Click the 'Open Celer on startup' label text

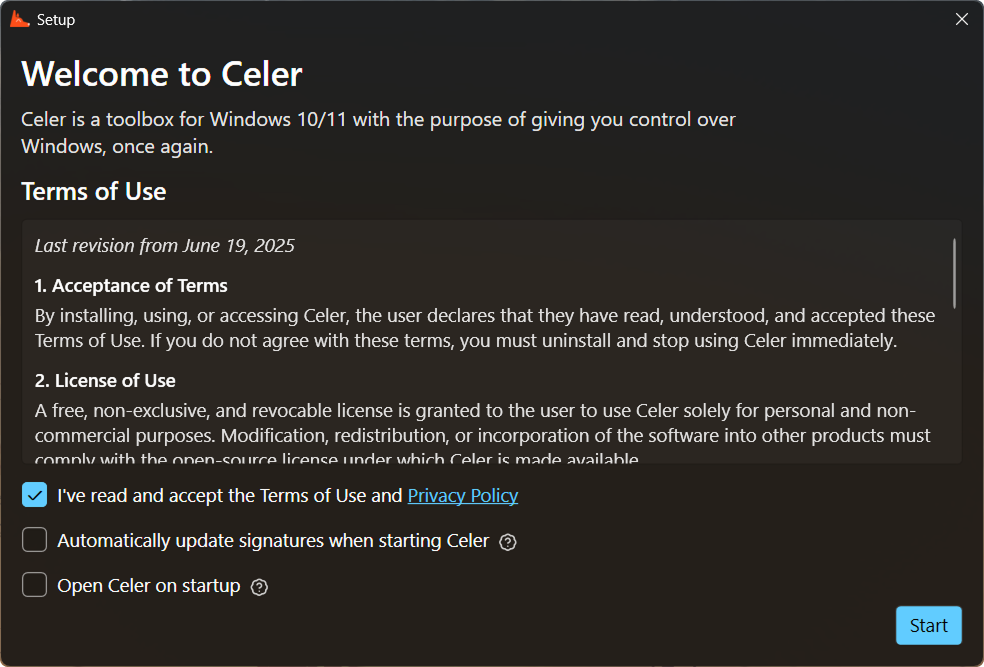click(148, 586)
